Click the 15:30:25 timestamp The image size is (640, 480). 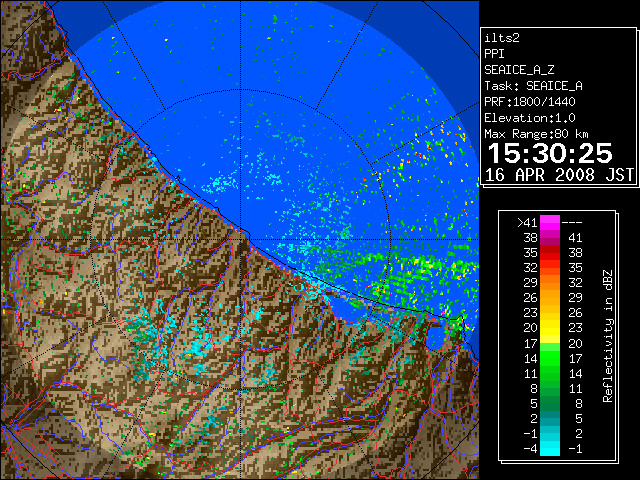(550, 153)
